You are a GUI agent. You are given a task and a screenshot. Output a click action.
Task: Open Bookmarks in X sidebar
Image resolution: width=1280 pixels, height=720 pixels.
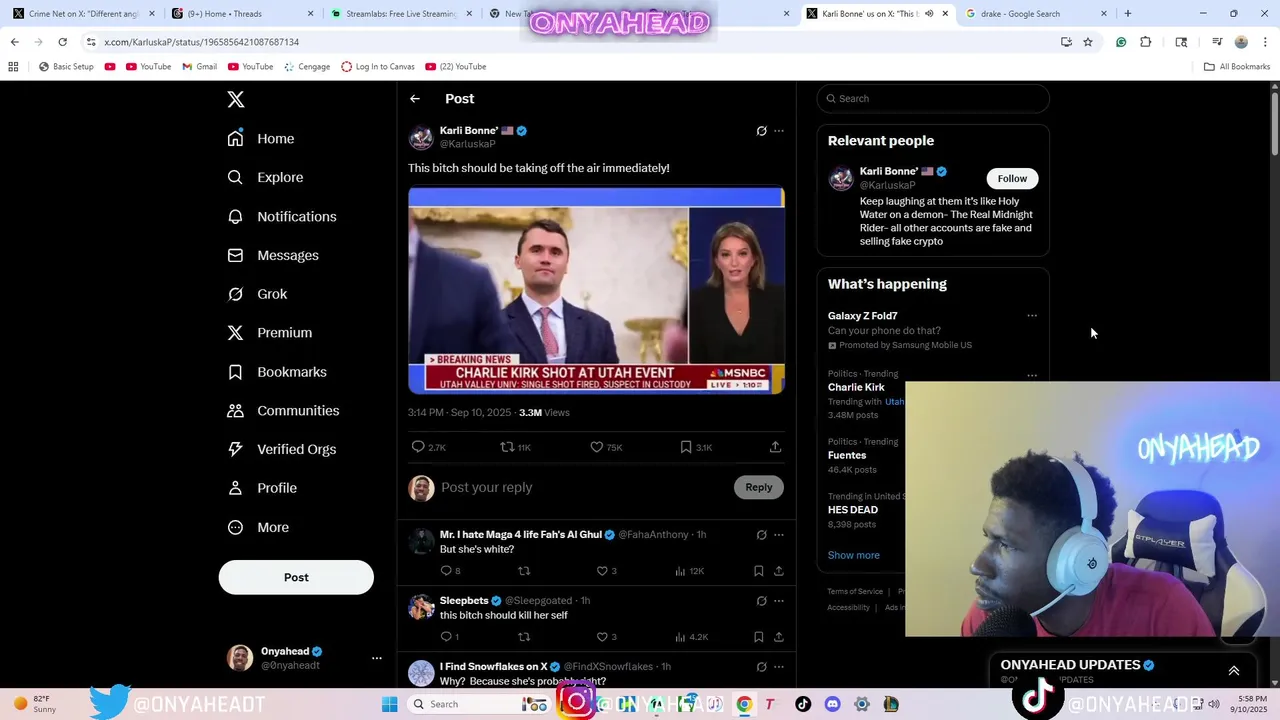click(277, 372)
